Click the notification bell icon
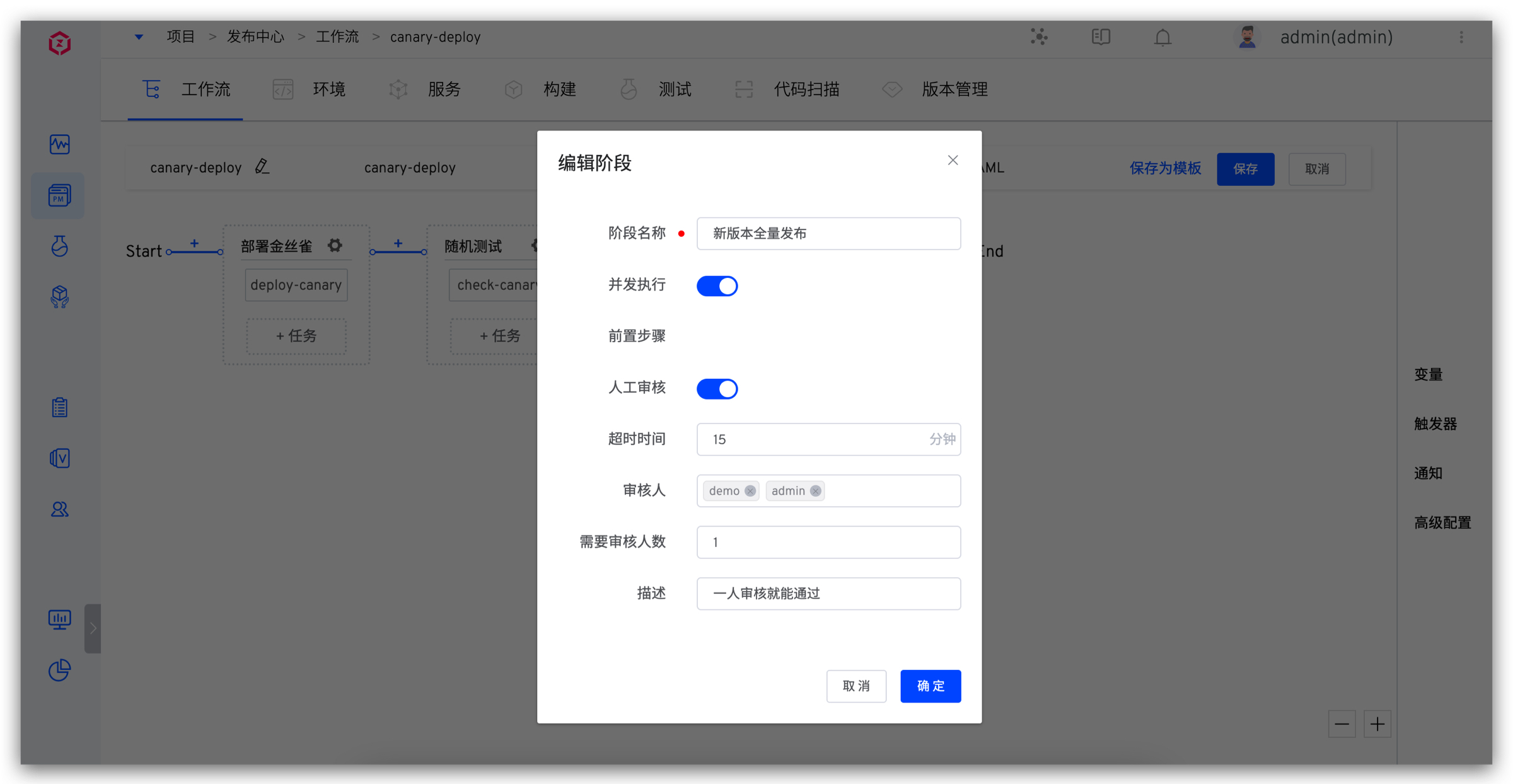Image resolution: width=1513 pixels, height=784 pixels. 1162,38
